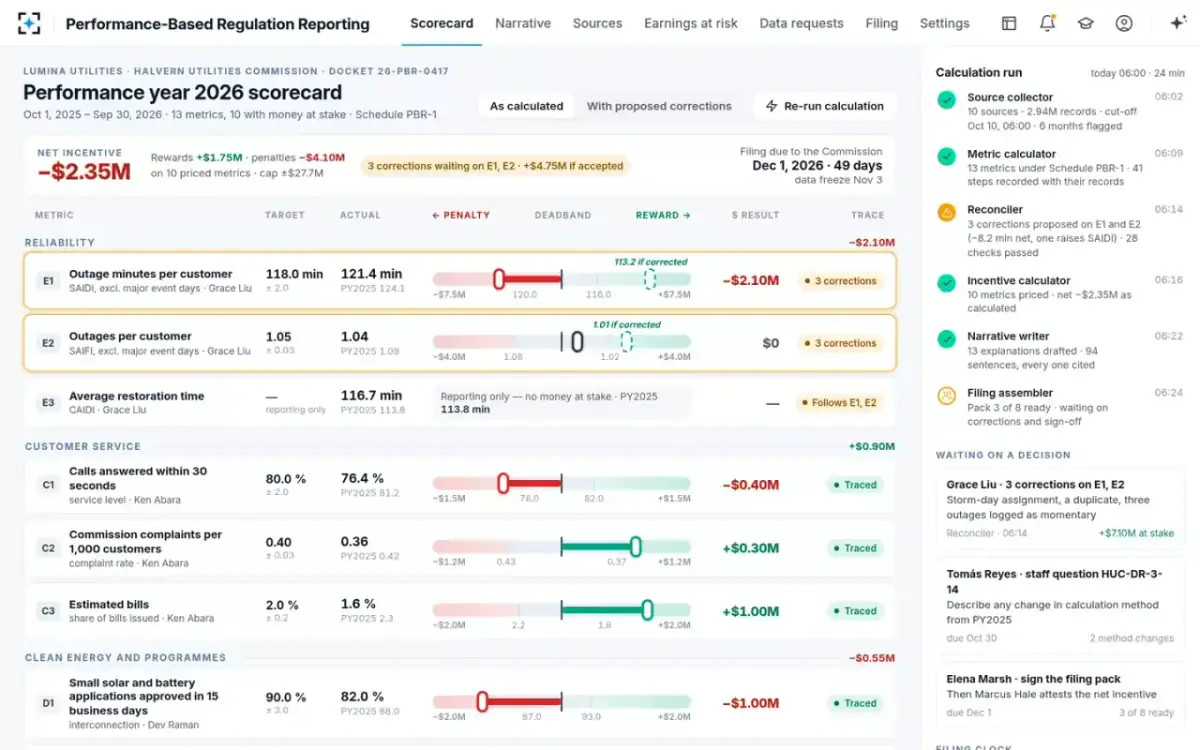Screen dimensions: 1200x750
Task: Open the sparkle assistant icon
Action: 1177,23
